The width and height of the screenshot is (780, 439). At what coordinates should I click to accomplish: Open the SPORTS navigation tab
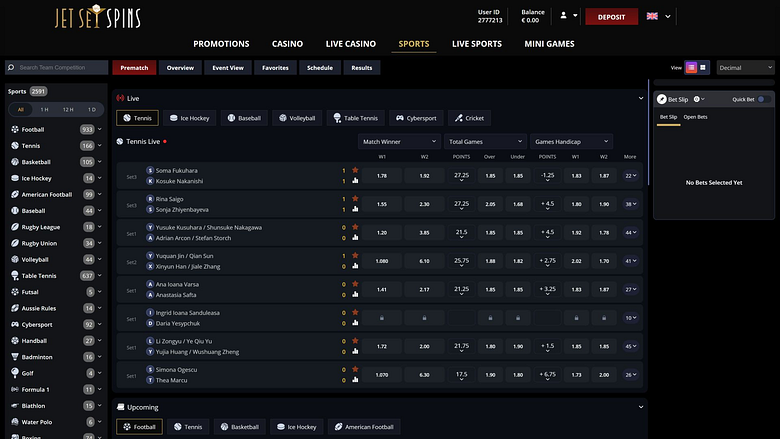pos(413,44)
